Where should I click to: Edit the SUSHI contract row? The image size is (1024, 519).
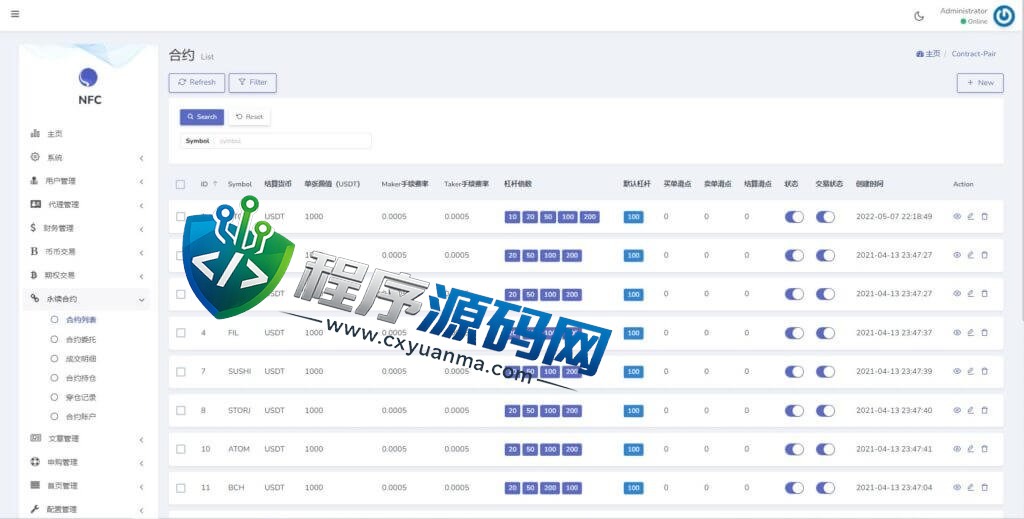point(970,371)
